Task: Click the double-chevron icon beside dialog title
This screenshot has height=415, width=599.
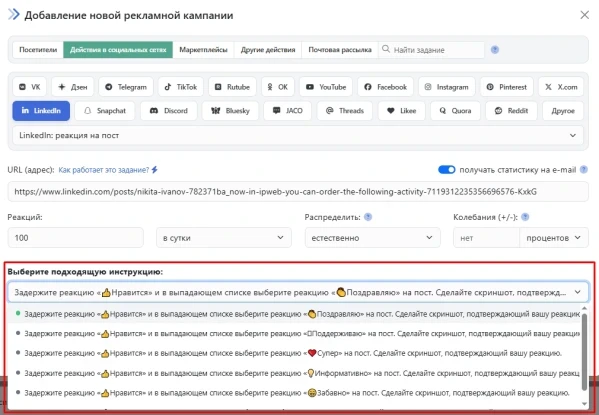Action: point(14,15)
